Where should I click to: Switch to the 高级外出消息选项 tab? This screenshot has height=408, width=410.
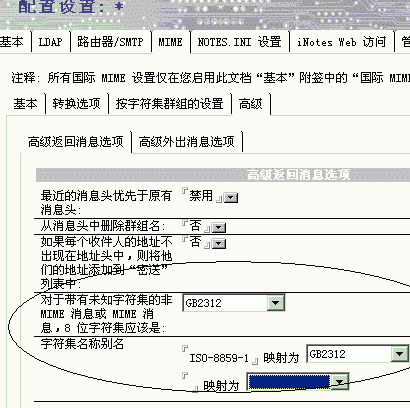(187, 142)
